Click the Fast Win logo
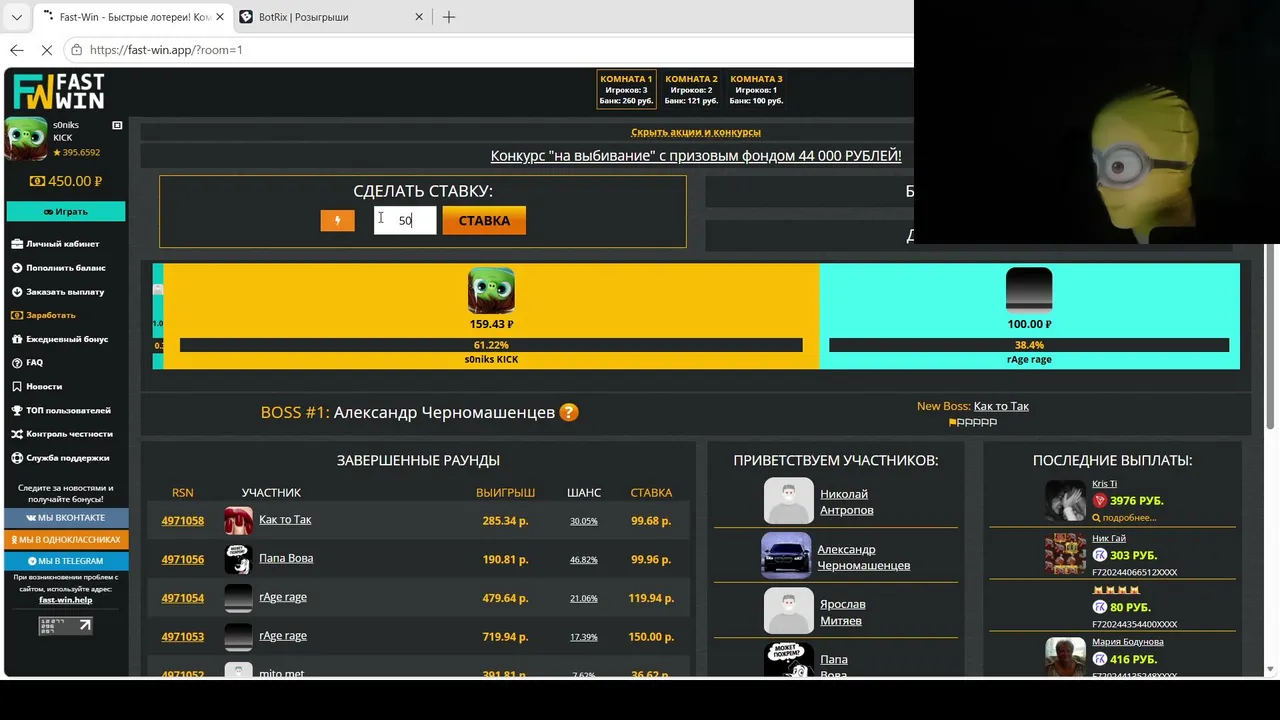 (x=59, y=92)
